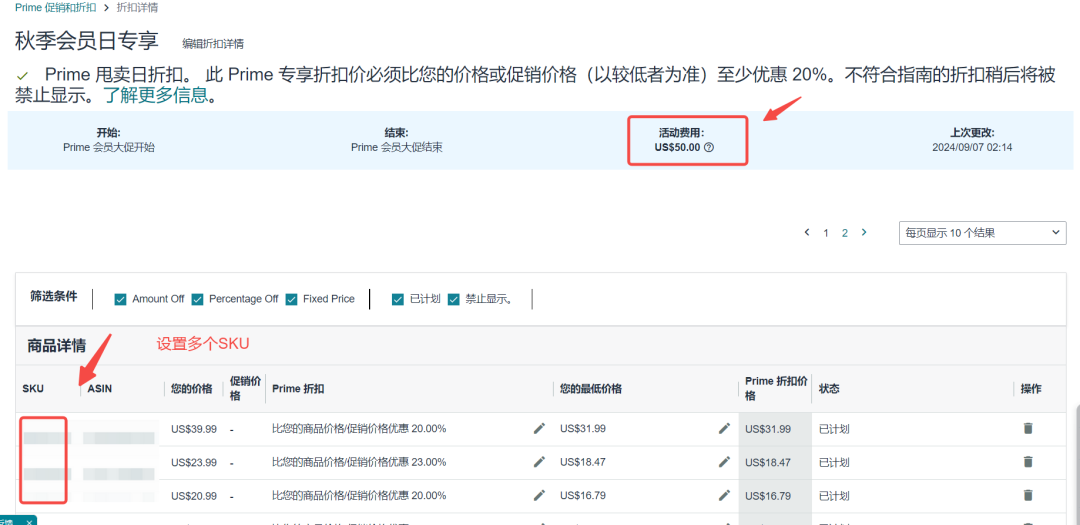
Task: Select the US$23.99 price cell
Action: [194, 462]
